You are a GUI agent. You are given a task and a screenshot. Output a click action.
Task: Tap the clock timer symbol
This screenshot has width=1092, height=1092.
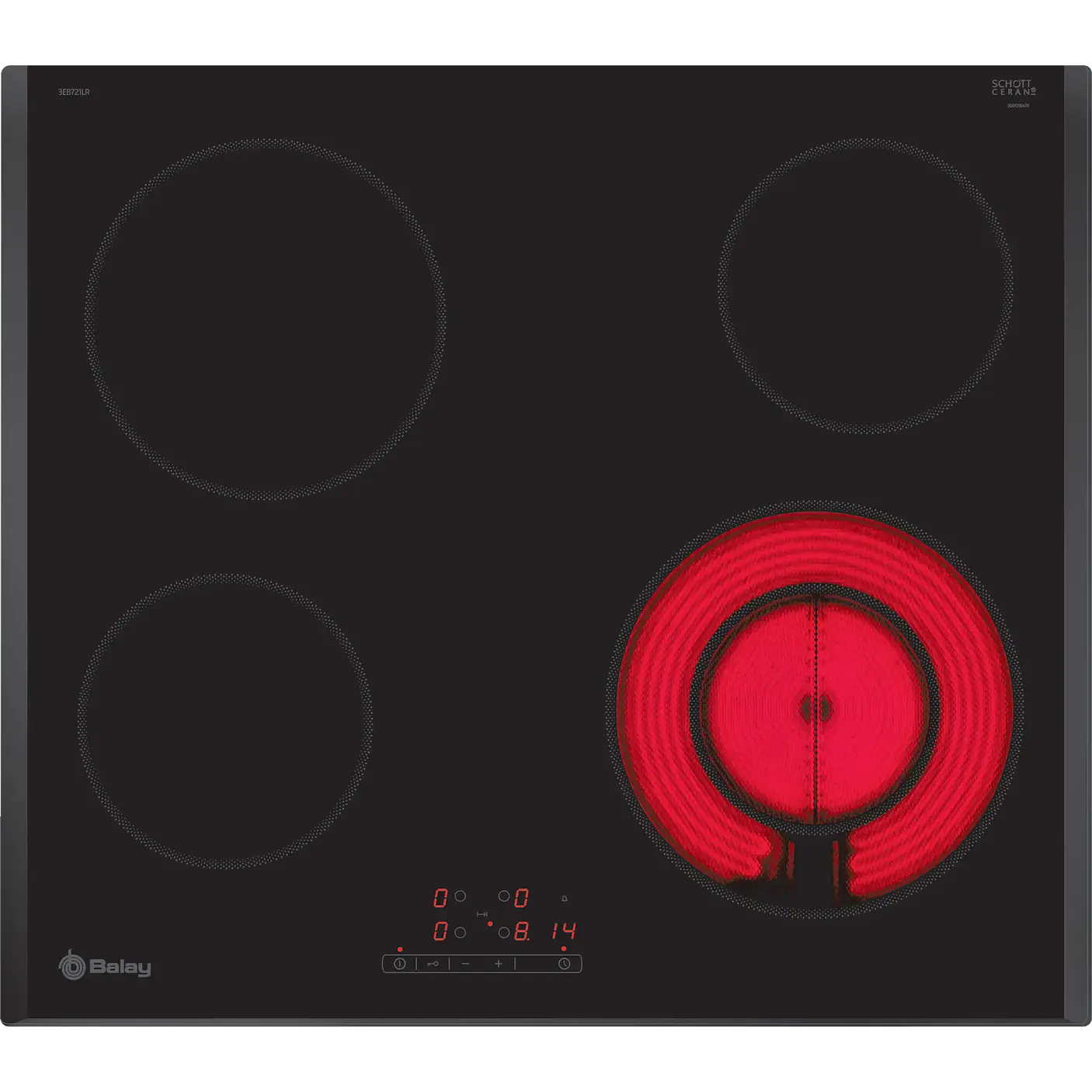tap(565, 964)
